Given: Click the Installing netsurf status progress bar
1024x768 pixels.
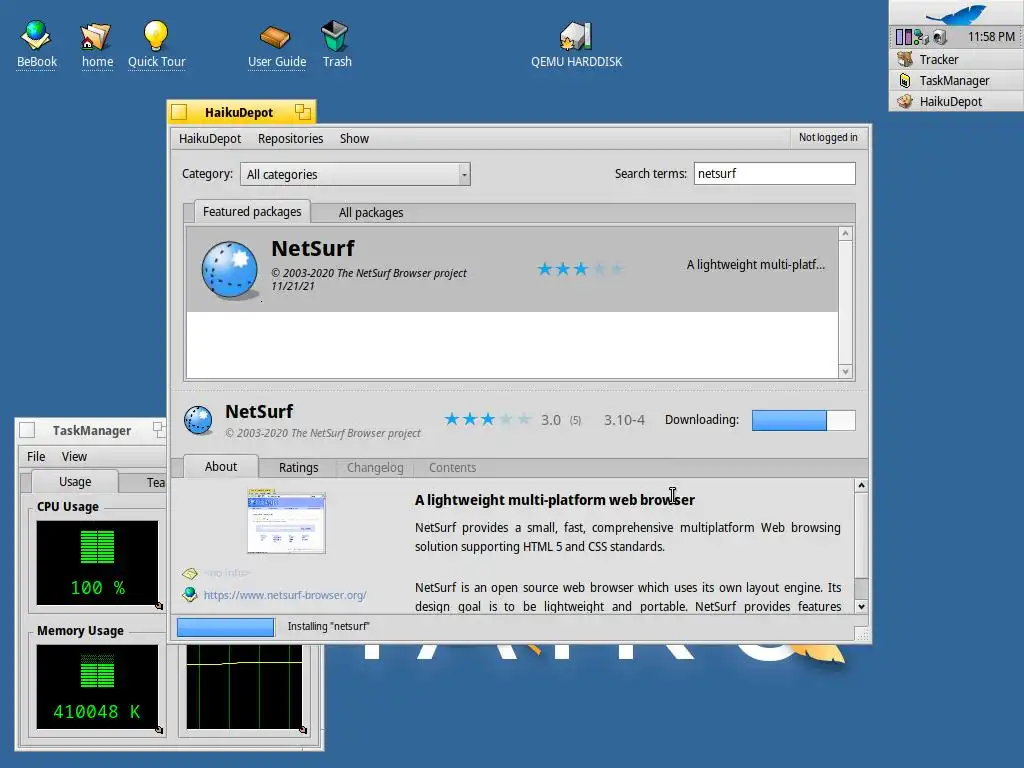Looking at the screenshot, I should (225, 627).
